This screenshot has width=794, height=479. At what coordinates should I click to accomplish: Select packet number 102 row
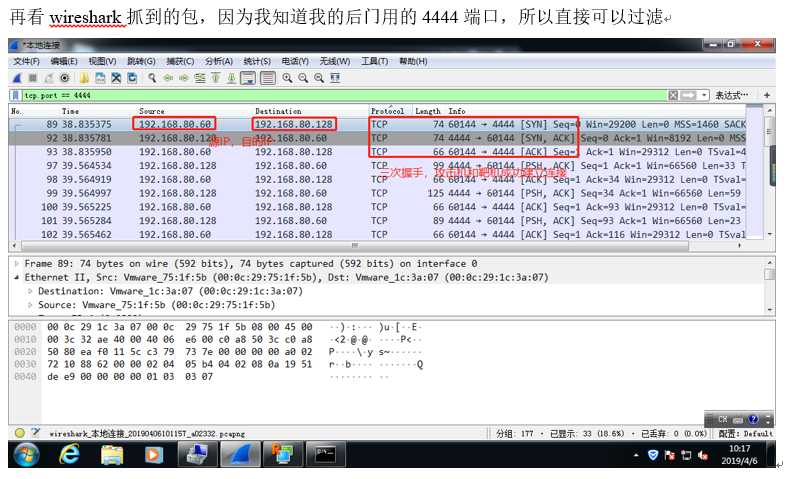[377, 234]
